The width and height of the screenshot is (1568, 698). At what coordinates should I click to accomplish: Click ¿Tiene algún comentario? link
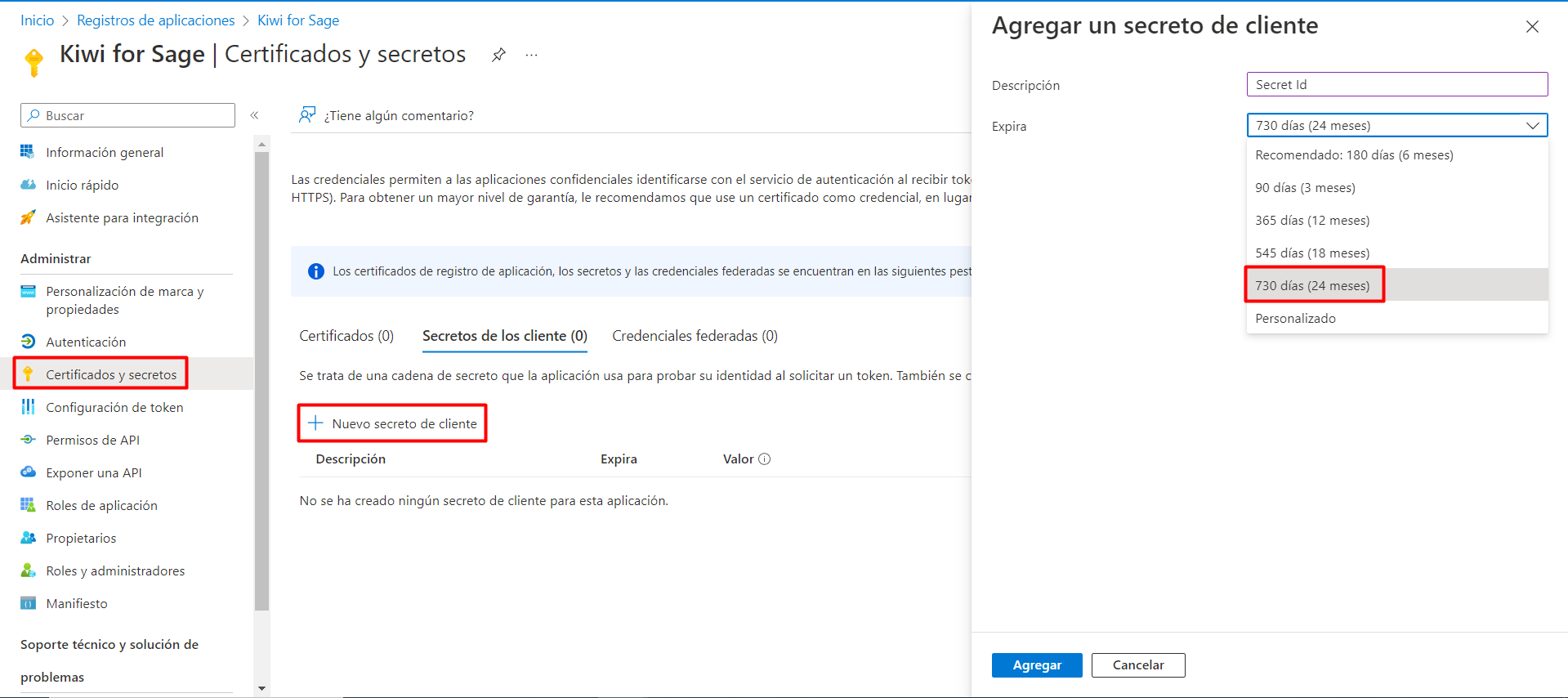coord(399,116)
